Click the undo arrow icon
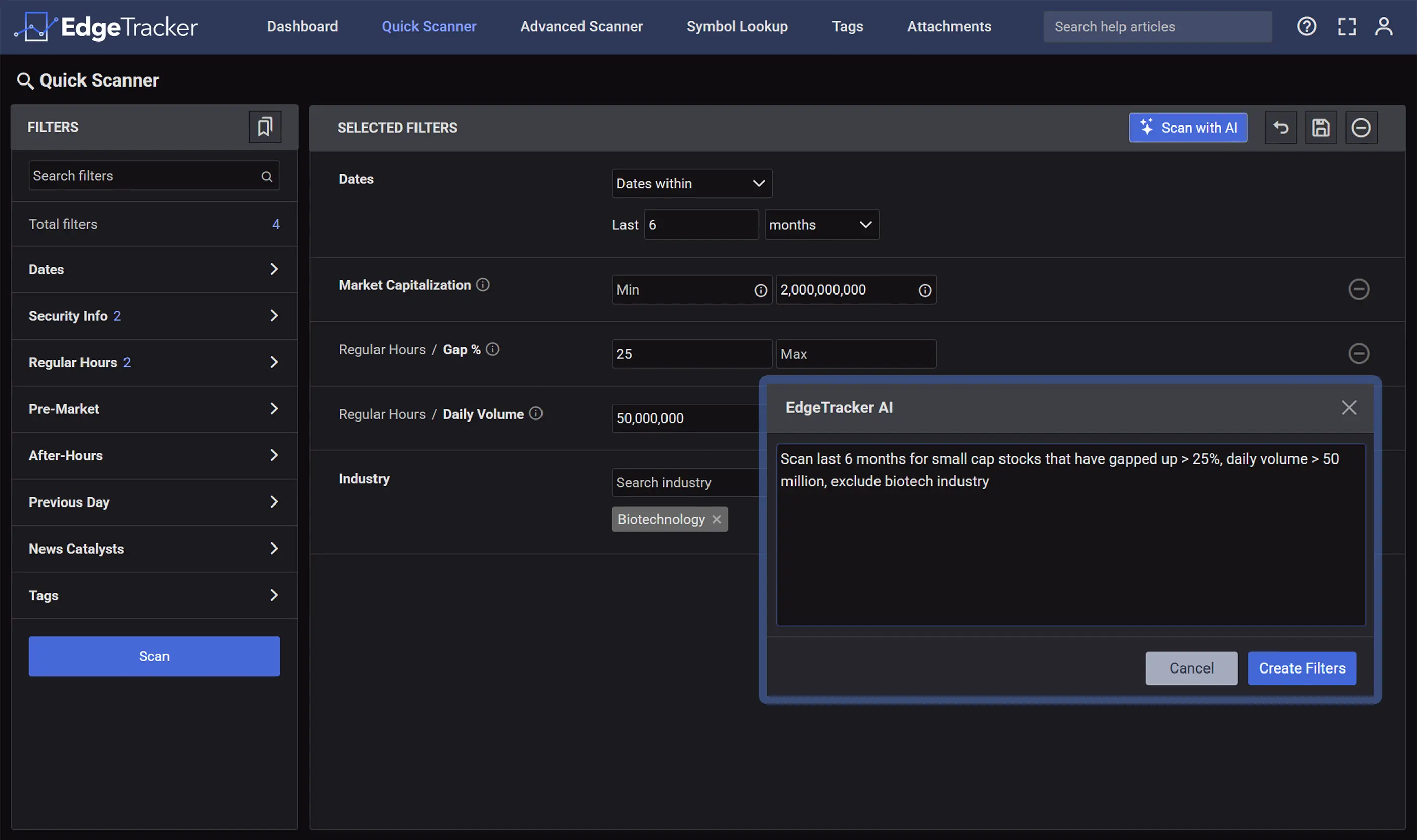The image size is (1417, 840). tap(1280, 128)
